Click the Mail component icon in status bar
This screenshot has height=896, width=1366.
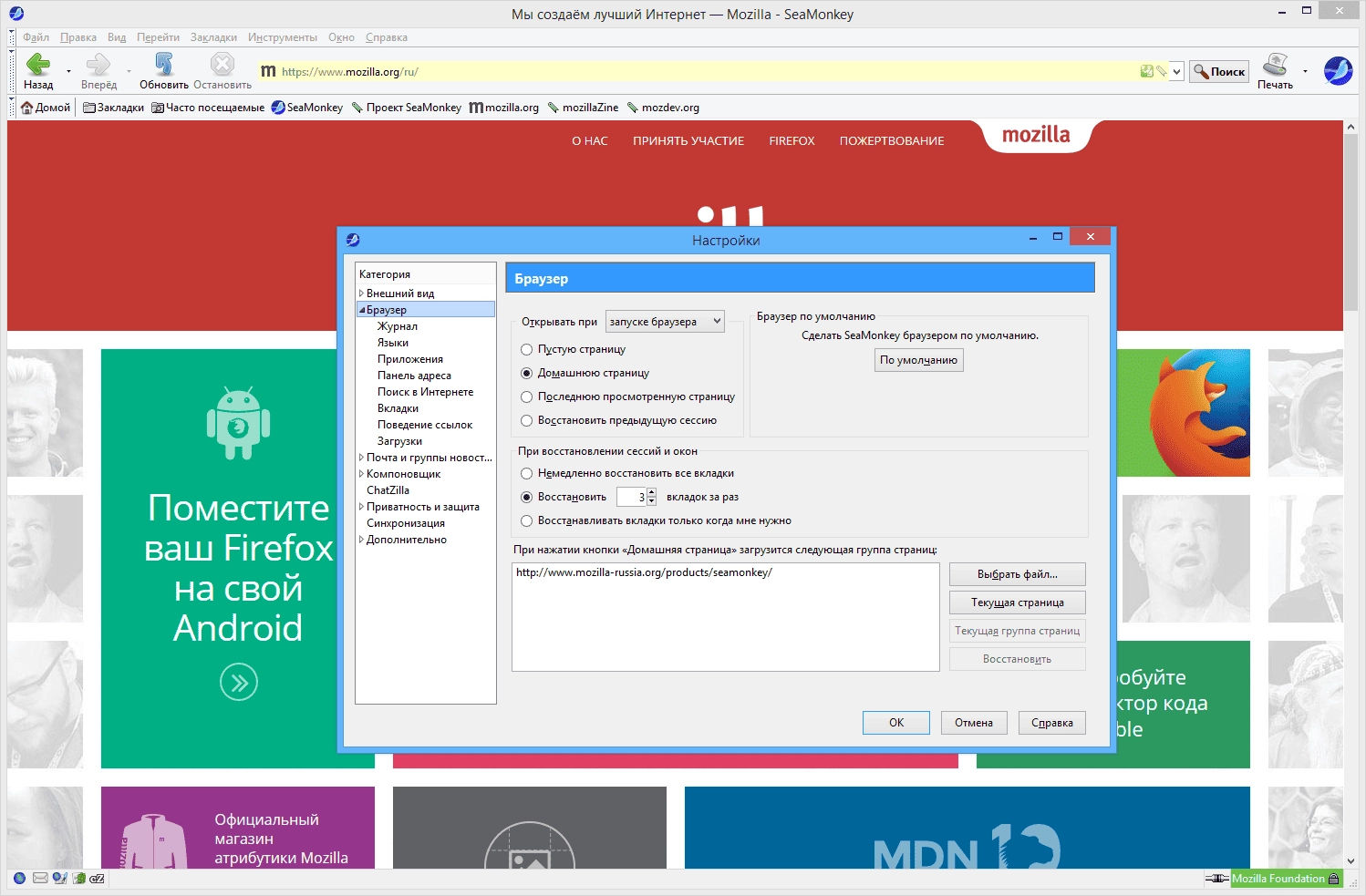click(40, 879)
